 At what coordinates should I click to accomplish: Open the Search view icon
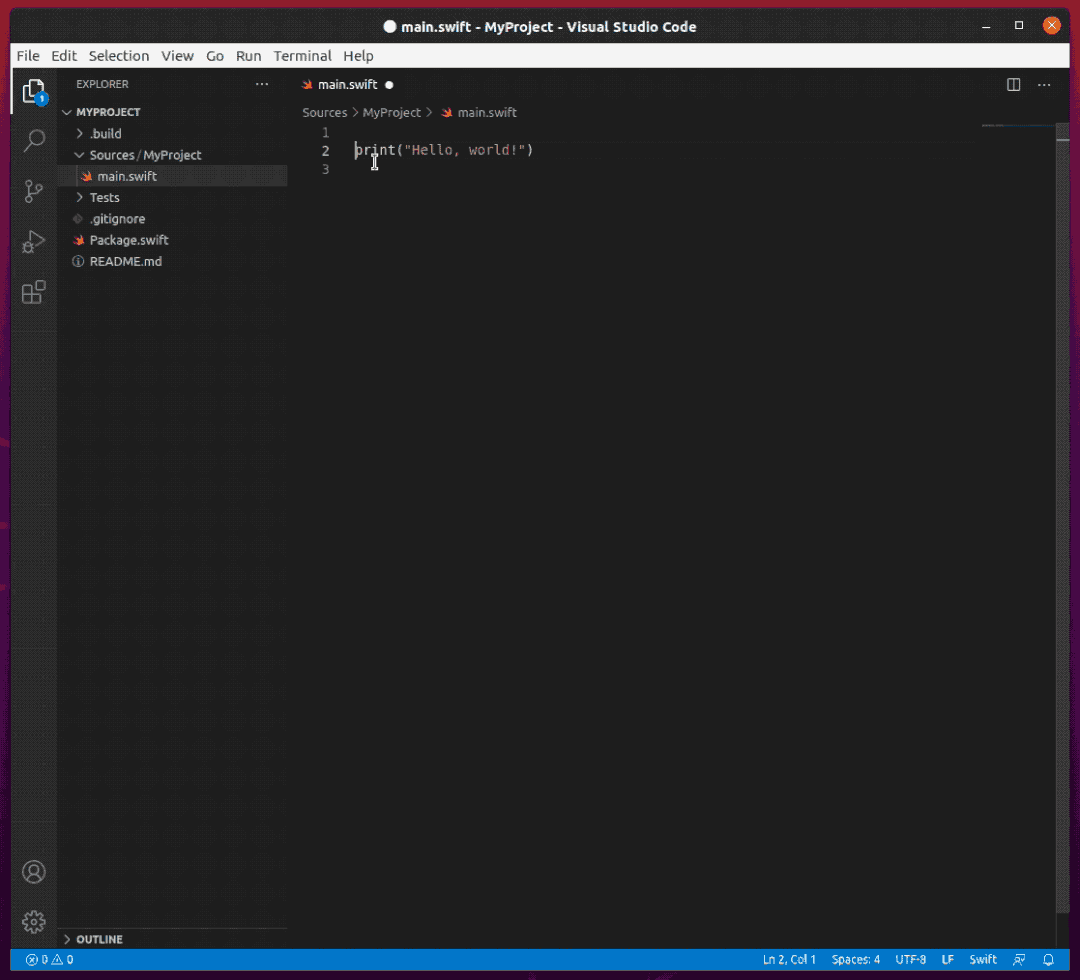(x=34, y=141)
